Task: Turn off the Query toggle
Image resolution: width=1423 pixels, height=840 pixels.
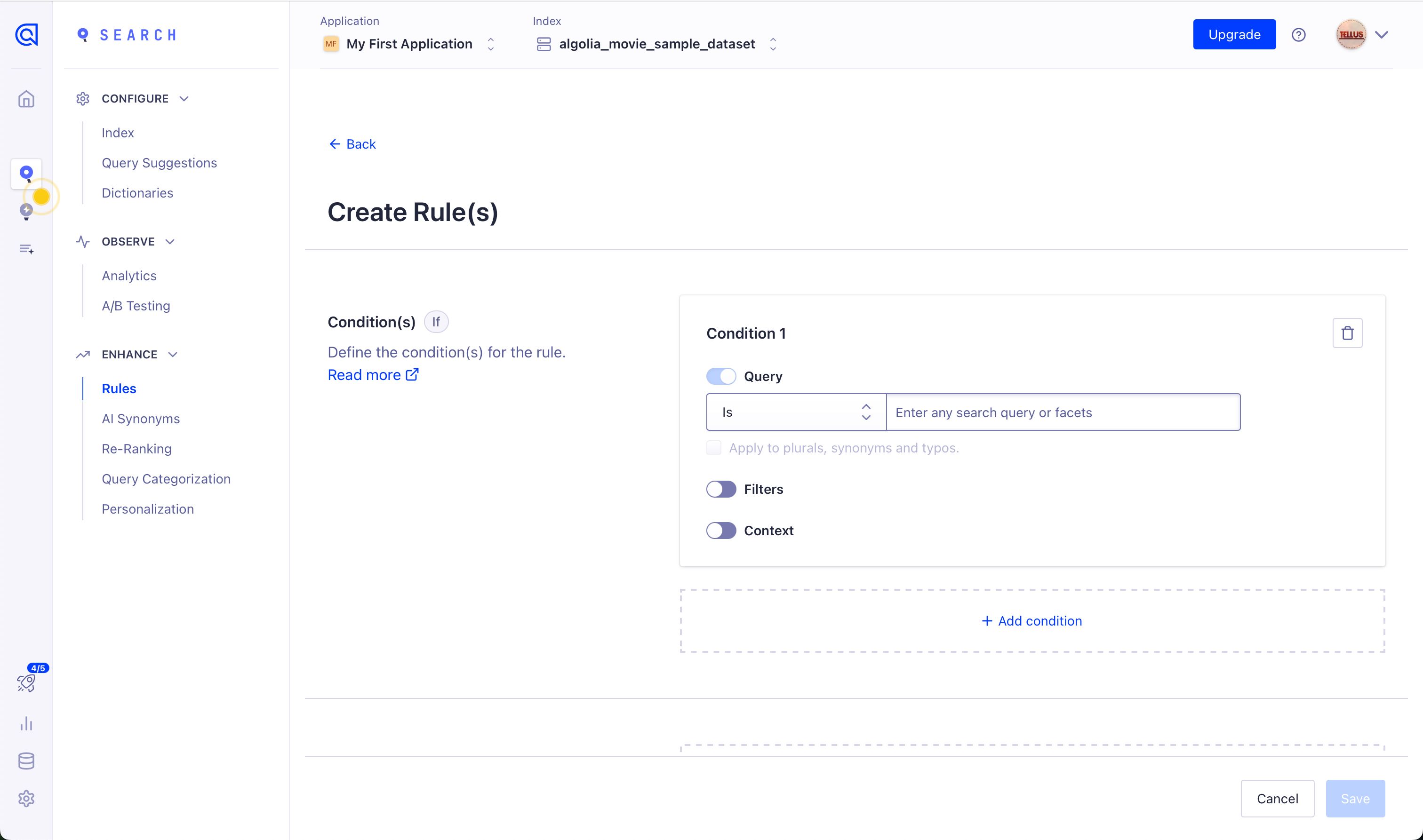Action: click(x=721, y=376)
